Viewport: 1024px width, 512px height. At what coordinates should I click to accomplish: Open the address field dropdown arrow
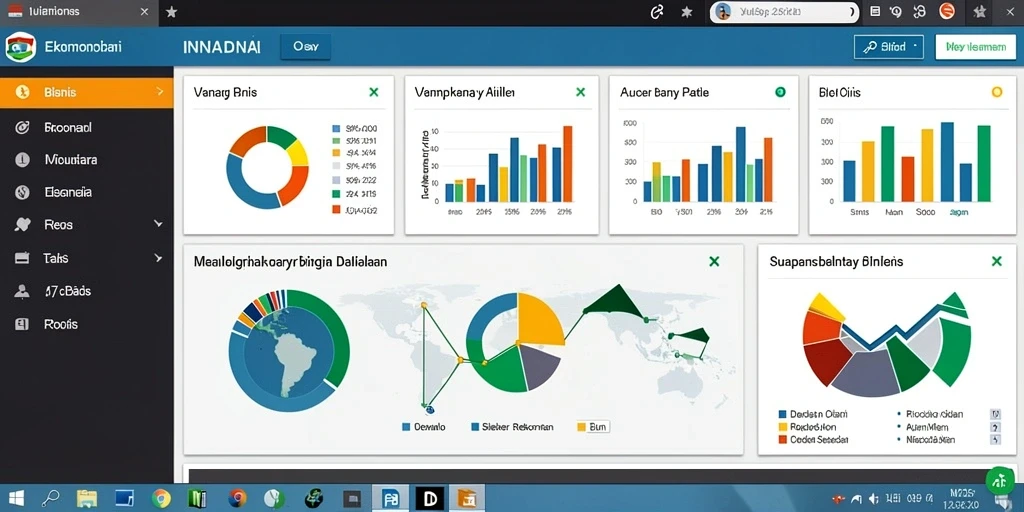tap(852, 12)
